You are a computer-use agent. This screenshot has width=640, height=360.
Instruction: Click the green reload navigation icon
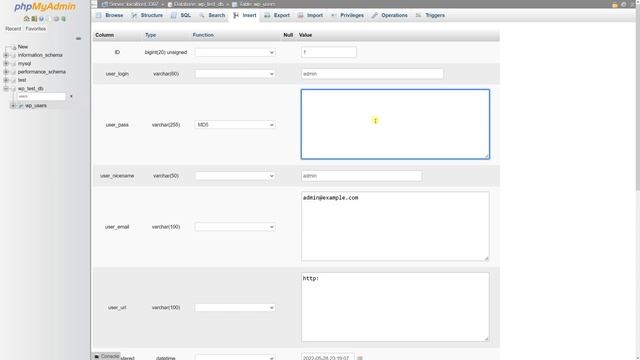tap(64, 19)
